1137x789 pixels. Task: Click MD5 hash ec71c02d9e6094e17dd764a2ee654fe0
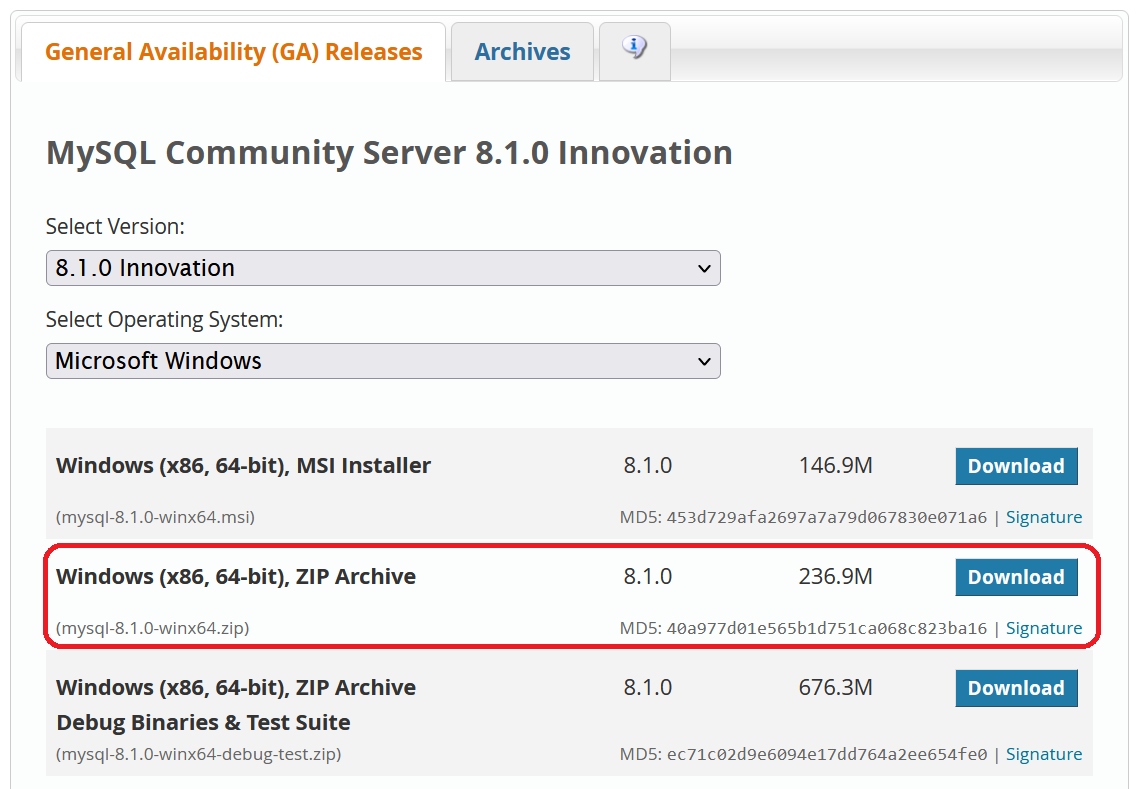[x=827, y=754]
